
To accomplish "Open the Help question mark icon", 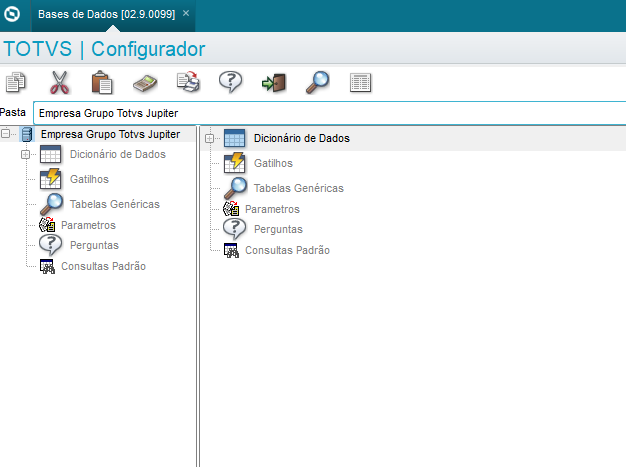I will click(x=230, y=82).
